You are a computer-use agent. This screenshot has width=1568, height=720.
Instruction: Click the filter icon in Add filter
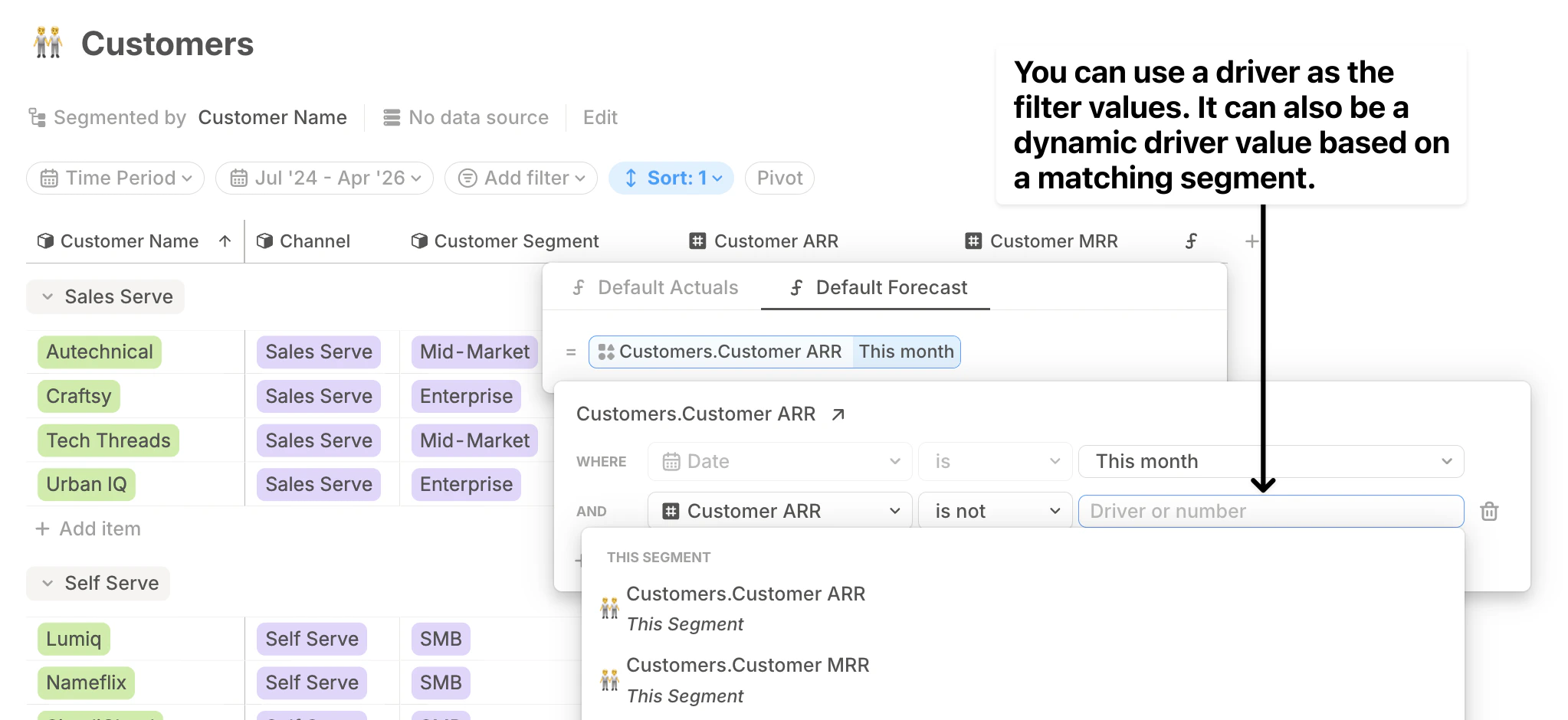pos(467,178)
